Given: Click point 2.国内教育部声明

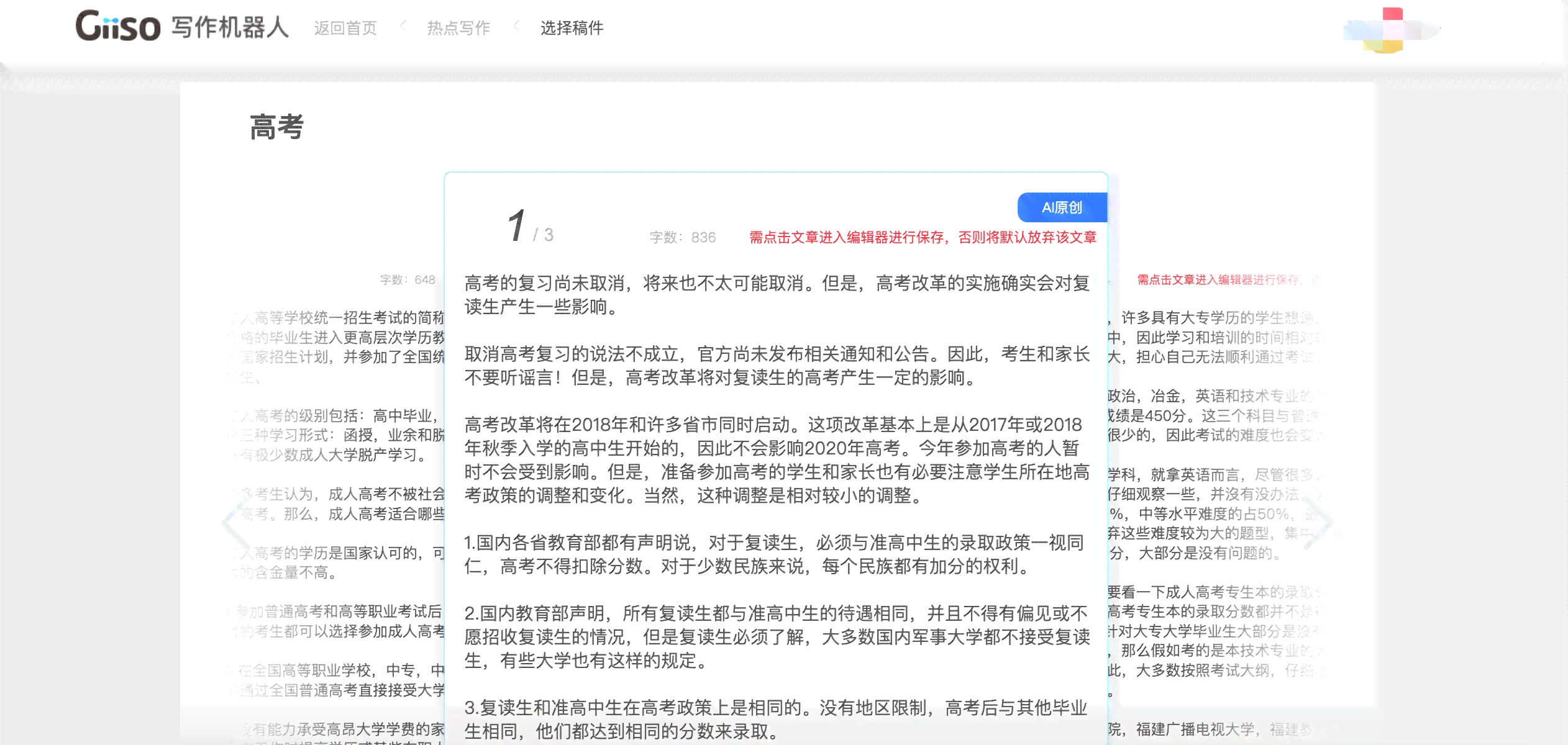Looking at the screenshot, I should point(777,637).
